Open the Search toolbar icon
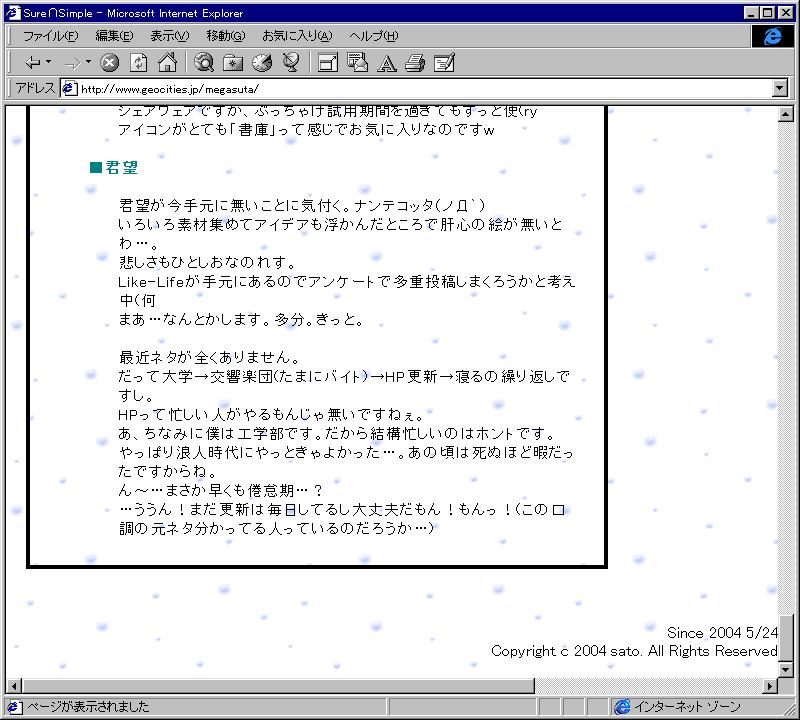 204,63
